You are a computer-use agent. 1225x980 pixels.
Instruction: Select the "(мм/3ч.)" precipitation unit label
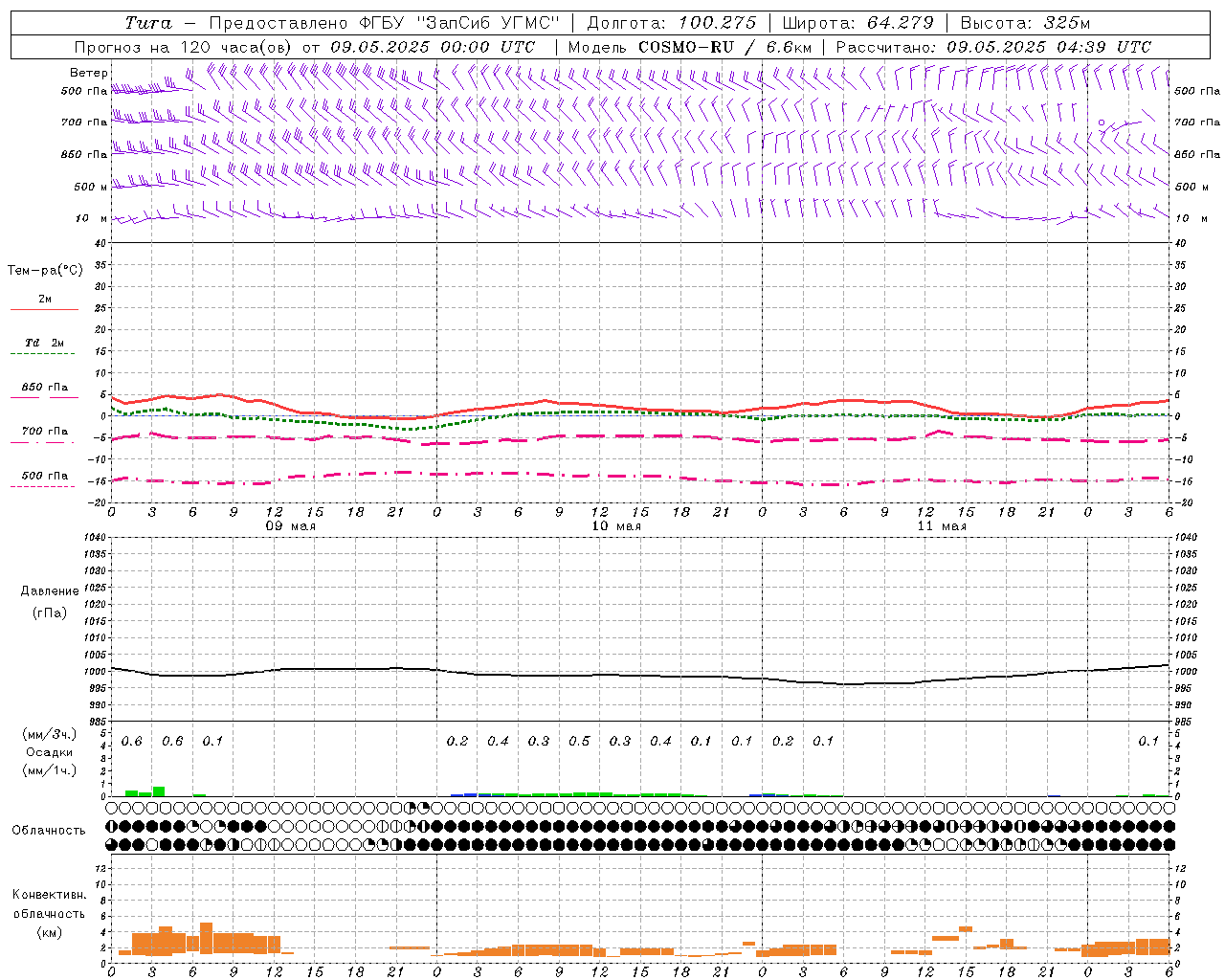click(50, 734)
